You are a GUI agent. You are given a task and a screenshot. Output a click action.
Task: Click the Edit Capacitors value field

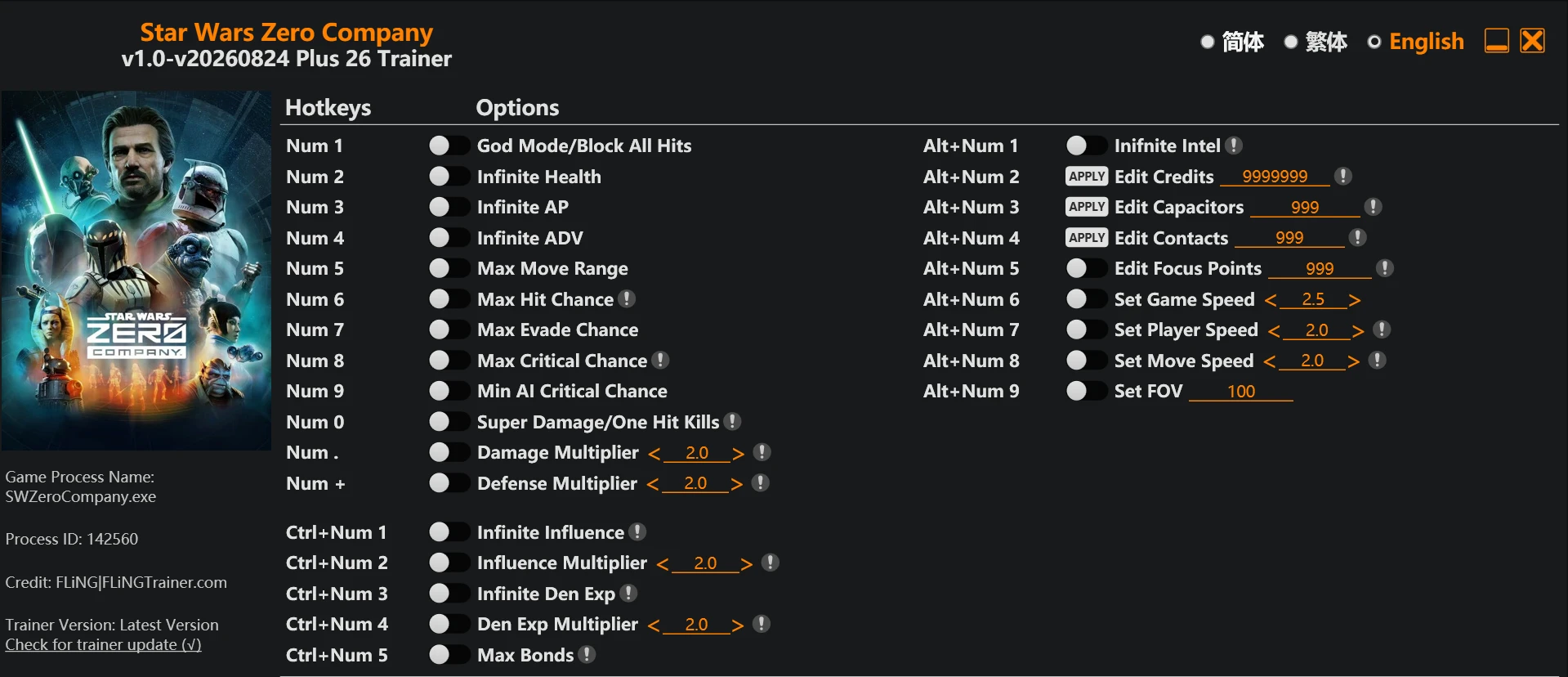coord(1304,208)
